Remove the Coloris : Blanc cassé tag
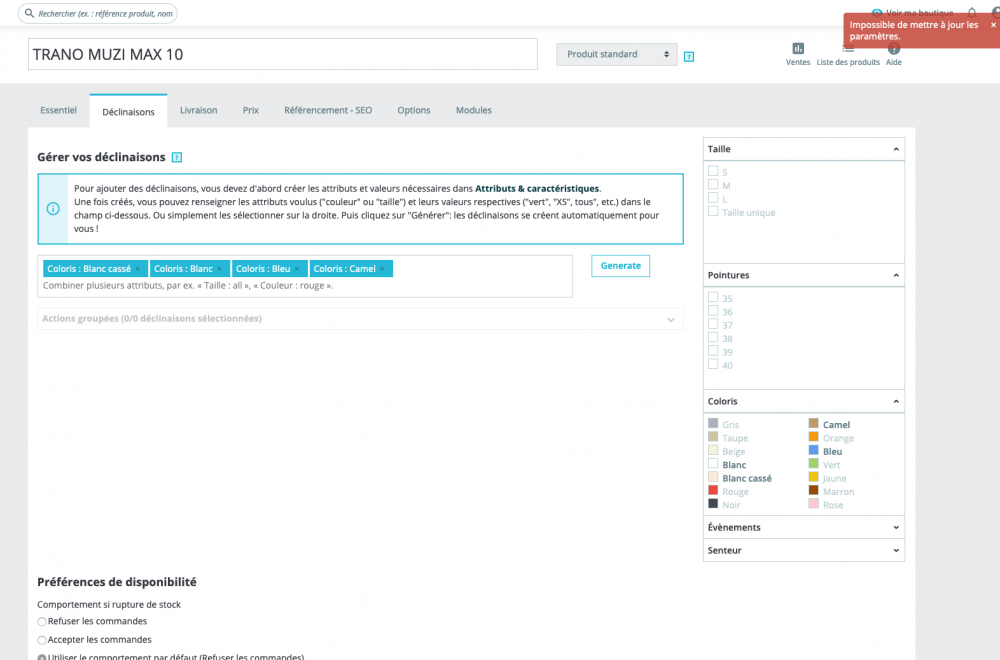 pyautogui.click(x=137, y=269)
